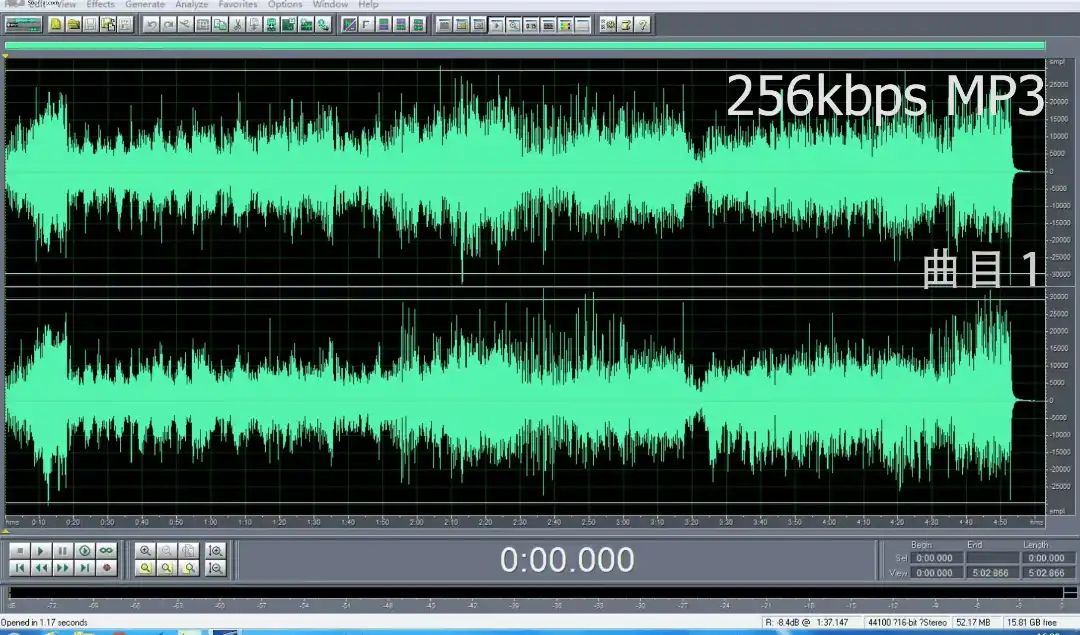Click the new file icon in toolbar
1080x635 pixels.
pyautogui.click(x=56, y=24)
